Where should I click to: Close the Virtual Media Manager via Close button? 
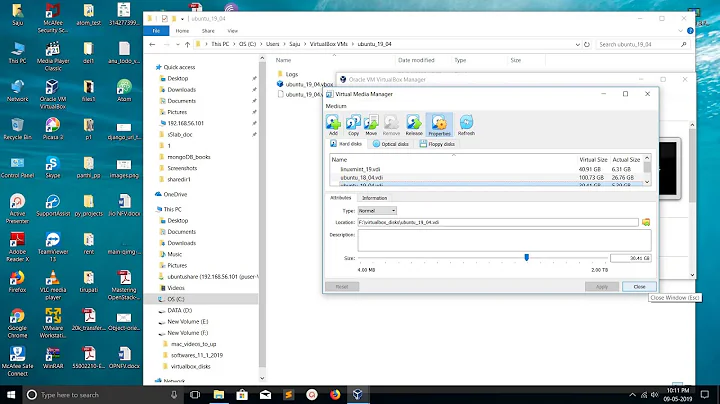tap(639, 286)
